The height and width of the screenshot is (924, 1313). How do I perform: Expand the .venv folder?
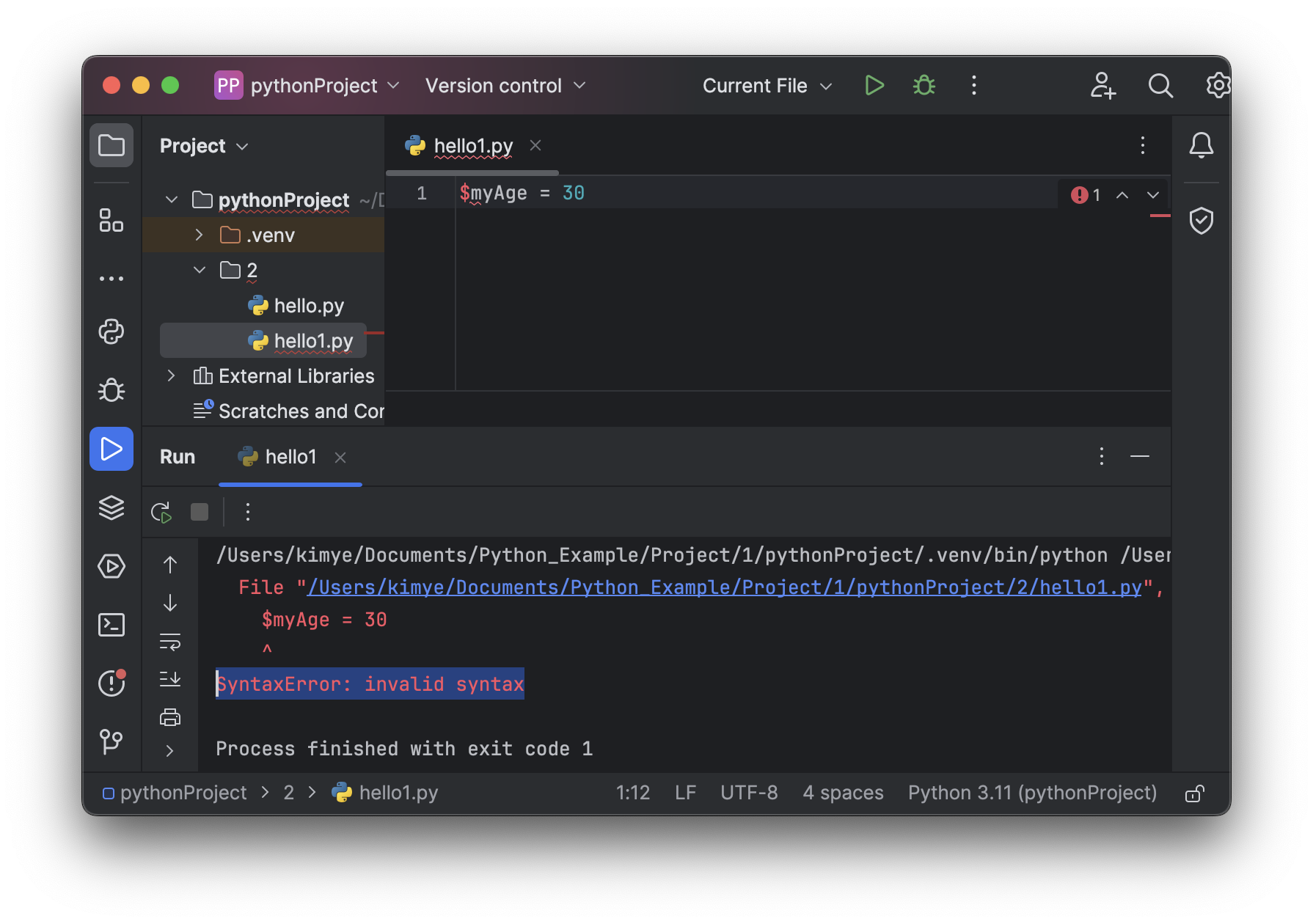(x=199, y=235)
